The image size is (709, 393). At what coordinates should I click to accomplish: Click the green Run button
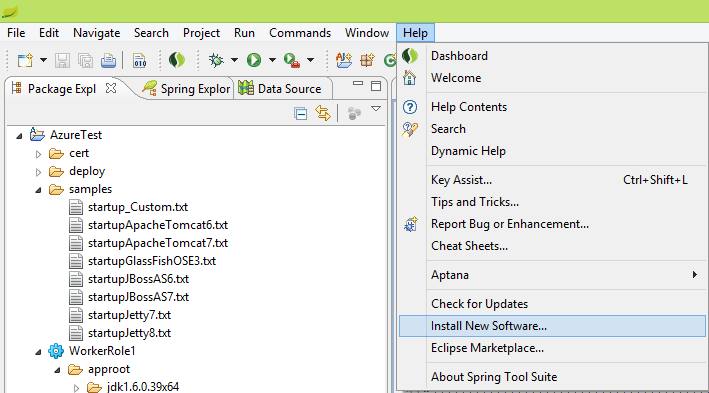click(254, 60)
